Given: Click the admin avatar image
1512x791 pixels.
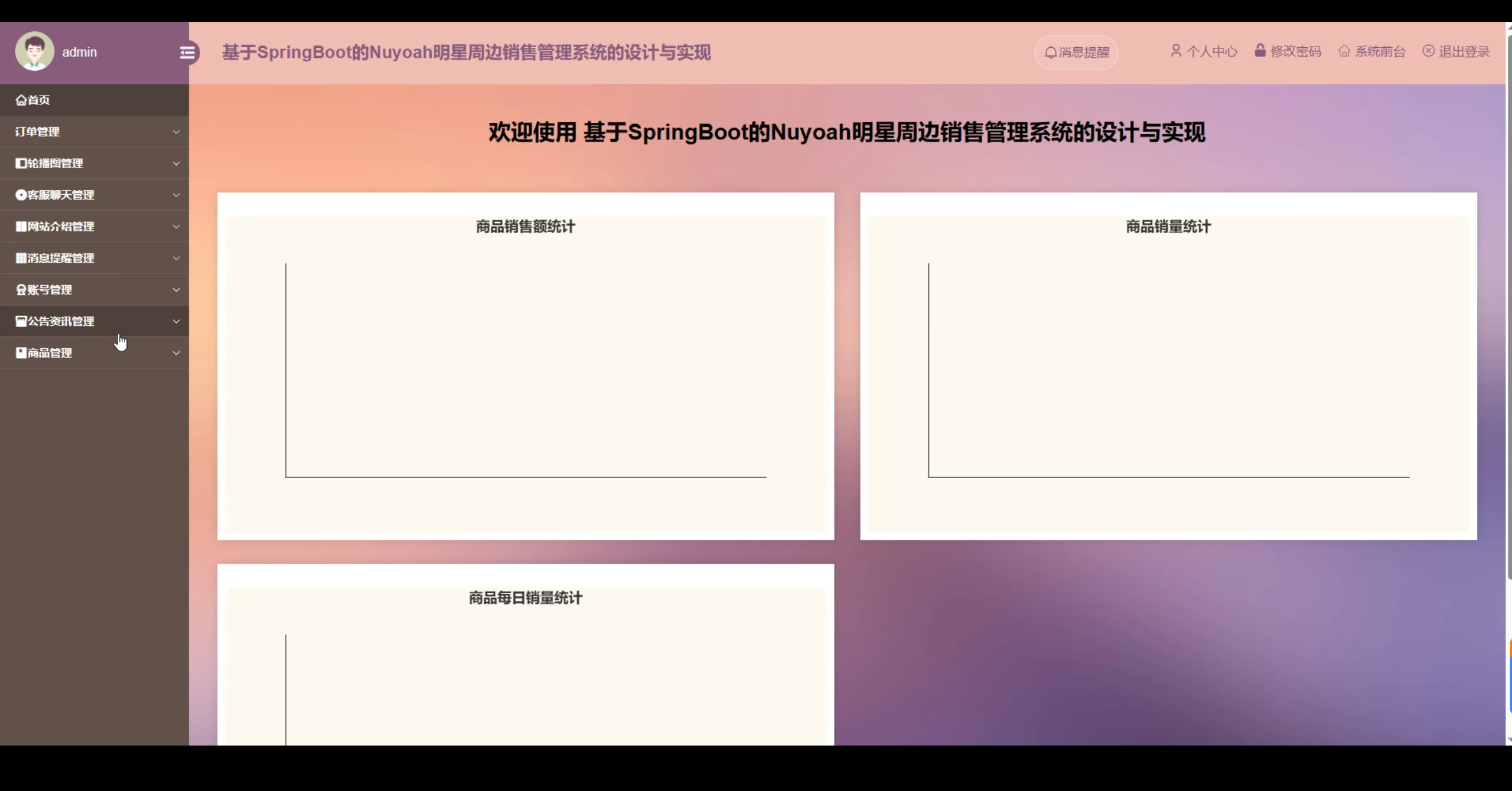Looking at the screenshot, I should point(34,52).
